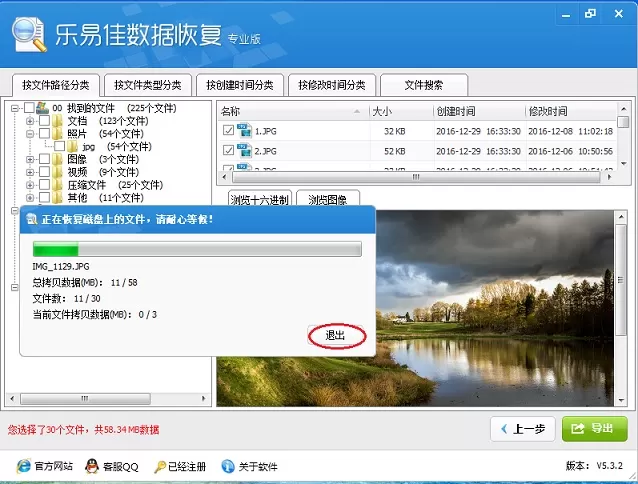
Task: Click the 已经注册 key icon
Action: tap(160, 467)
